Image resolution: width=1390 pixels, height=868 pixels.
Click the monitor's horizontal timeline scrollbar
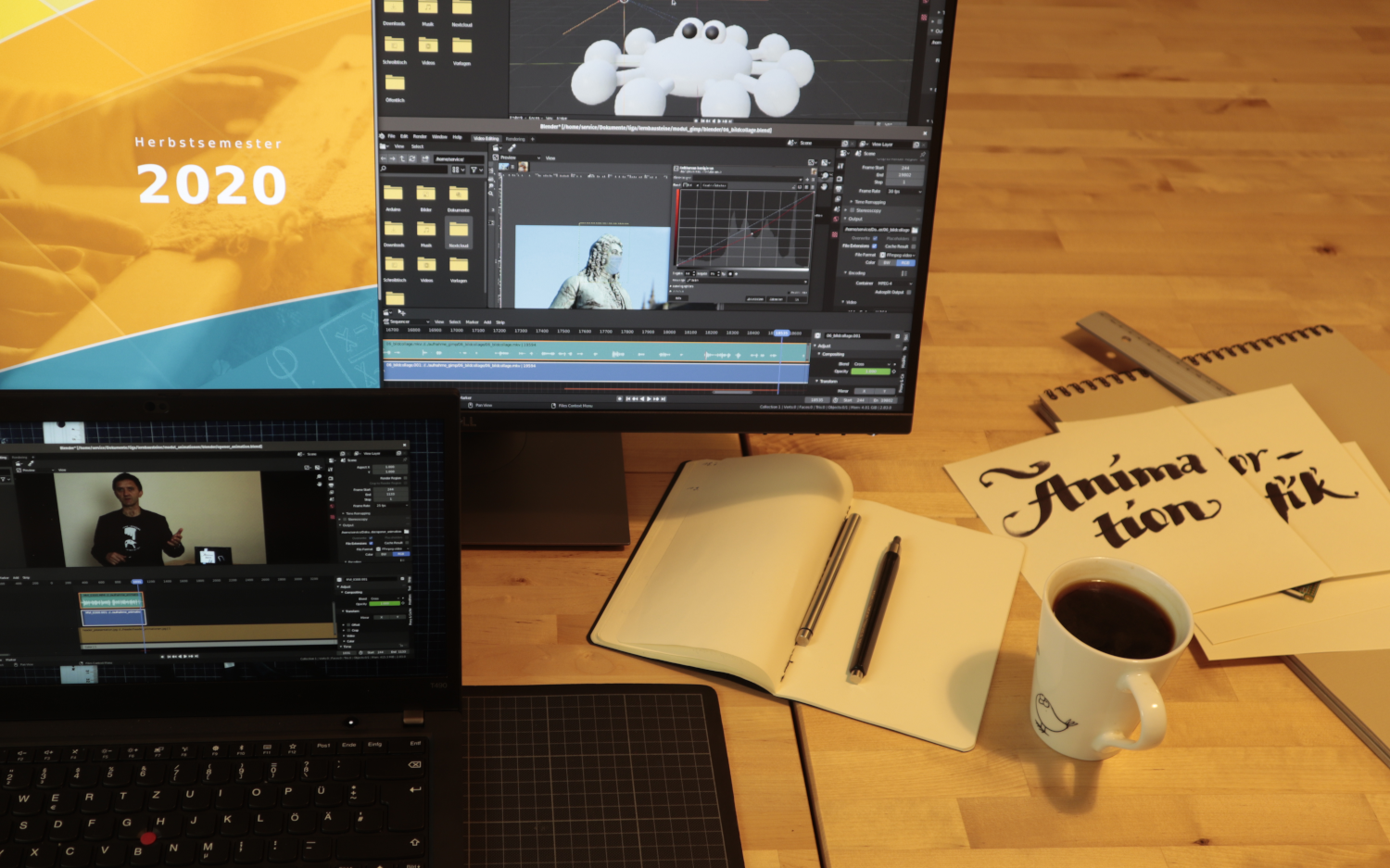[x=732, y=392]
